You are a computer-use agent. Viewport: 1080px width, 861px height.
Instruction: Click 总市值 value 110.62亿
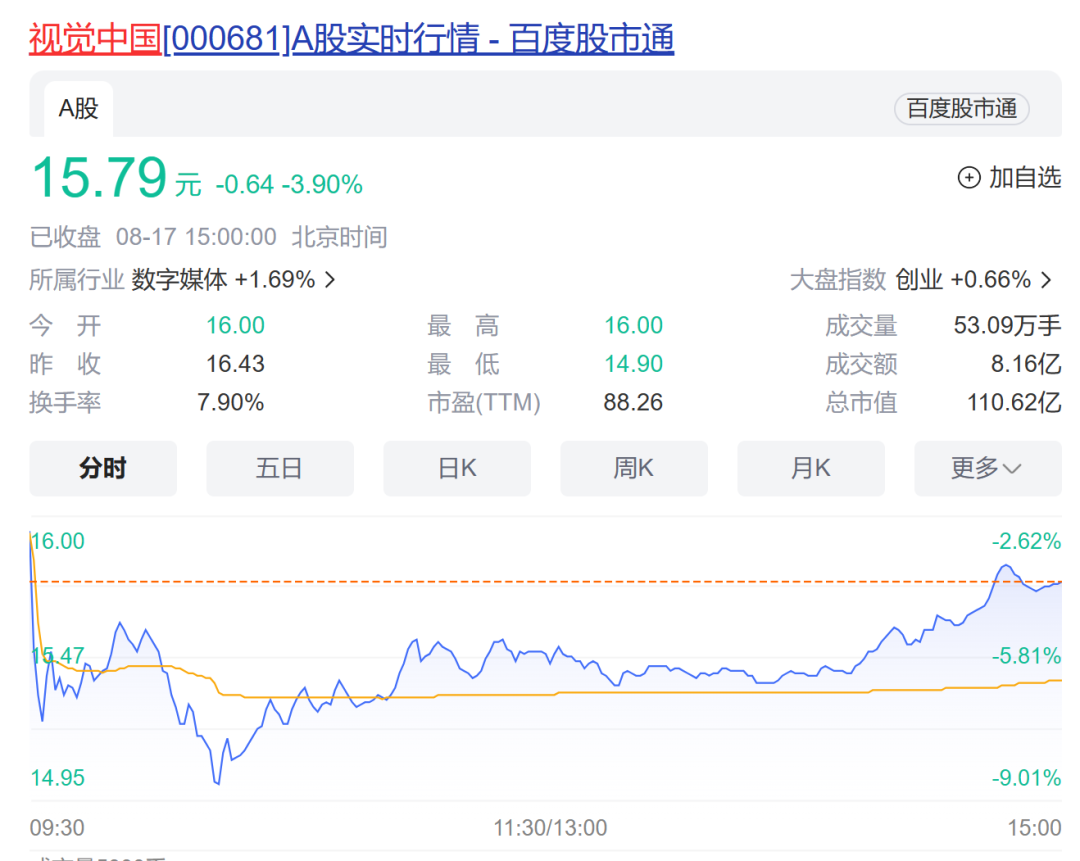coord(1015,402)
